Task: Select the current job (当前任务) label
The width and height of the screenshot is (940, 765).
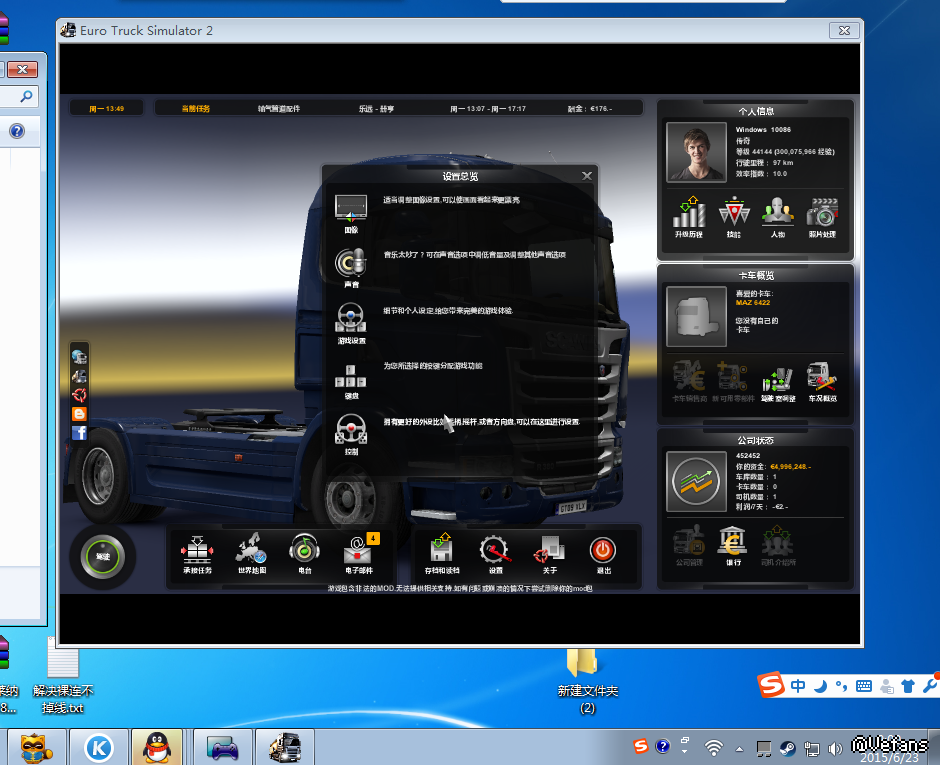Action: point(195,109)
